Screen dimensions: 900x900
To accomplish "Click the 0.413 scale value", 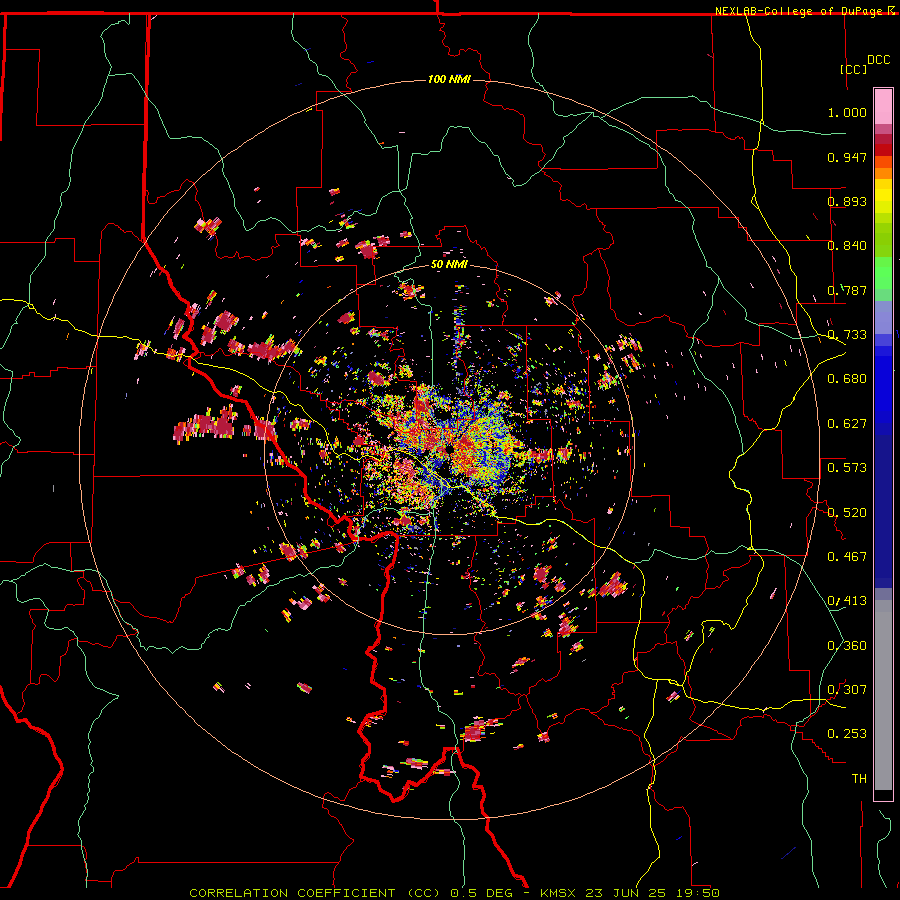I will 847,601.
